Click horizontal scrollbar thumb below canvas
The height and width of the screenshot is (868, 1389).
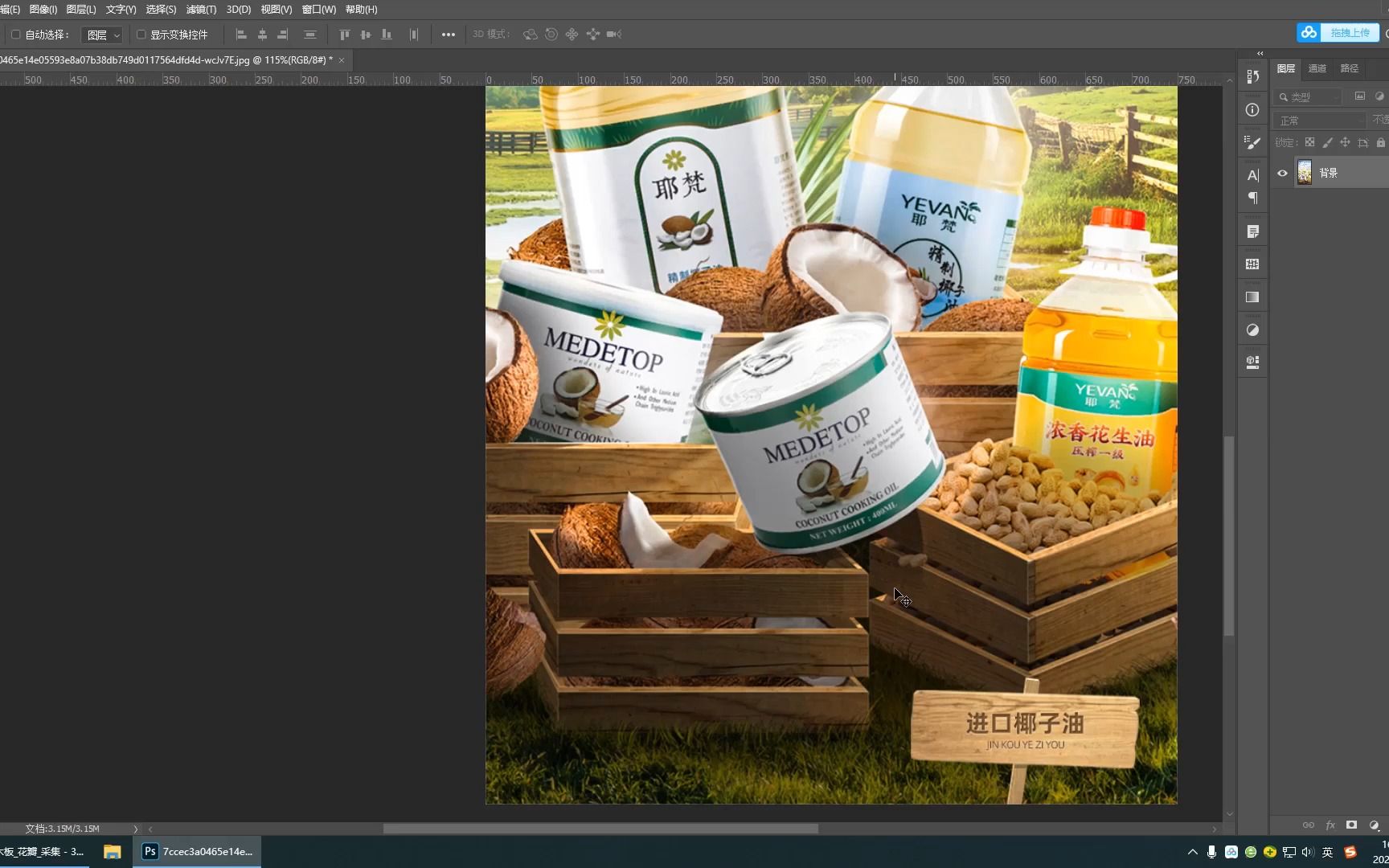[x=600, y=829]
